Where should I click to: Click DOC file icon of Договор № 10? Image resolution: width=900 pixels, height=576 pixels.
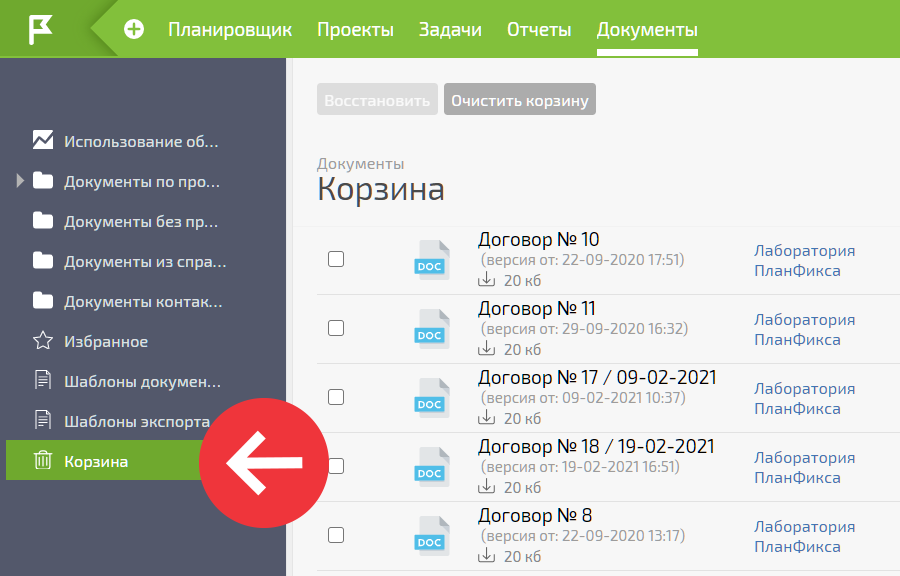(x=432, y=260)
